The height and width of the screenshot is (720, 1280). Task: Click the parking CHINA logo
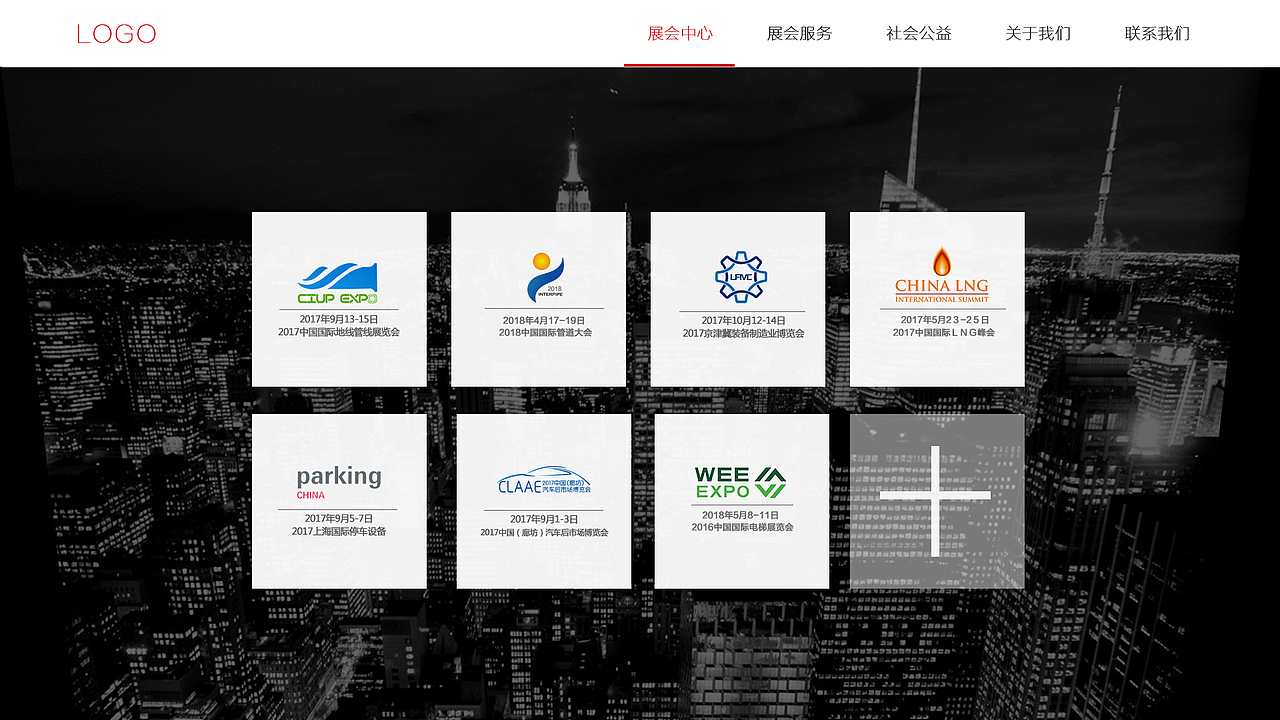(x=339, y=481)
